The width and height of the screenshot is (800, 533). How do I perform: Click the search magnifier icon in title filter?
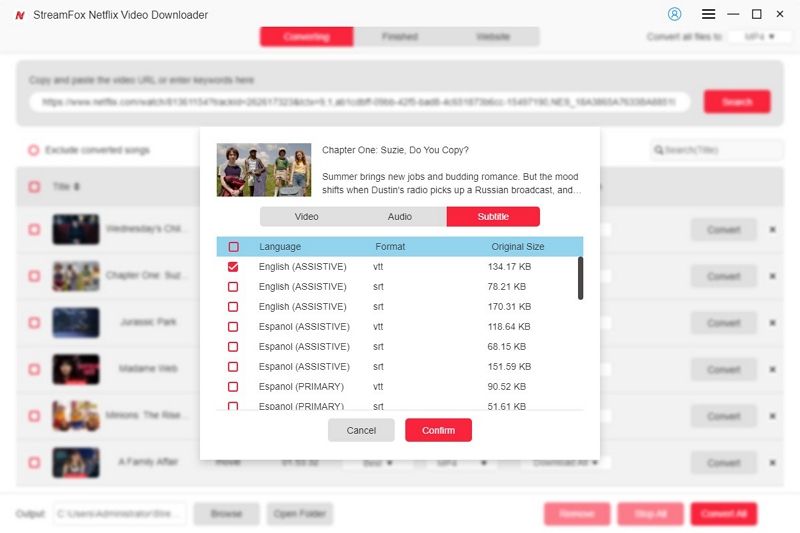[x=659, y=150]
